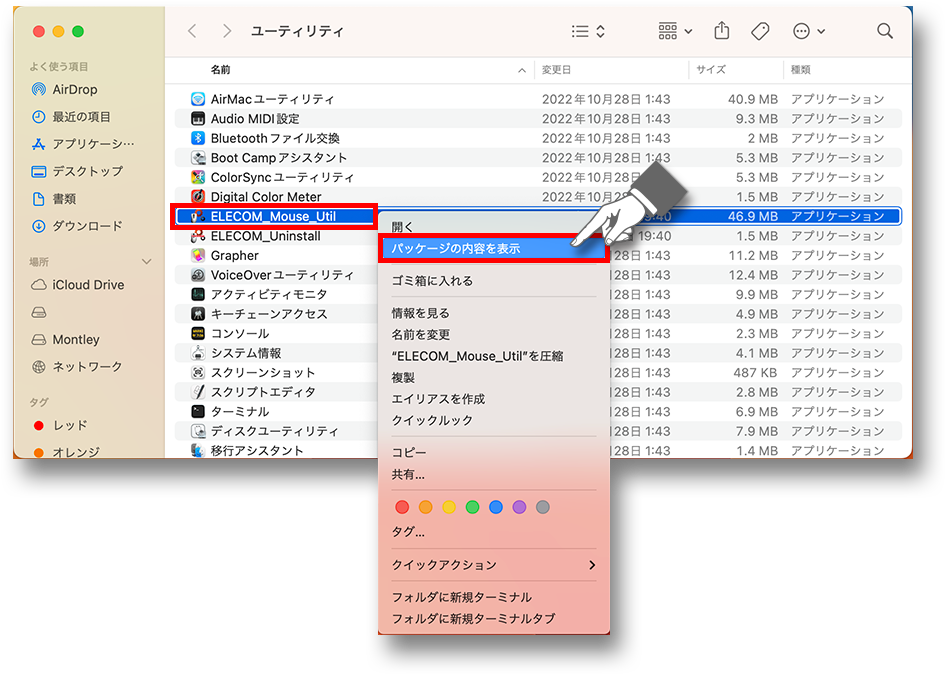The height and width of the screenshot is (676, 947).
Task: Select the Digital Color Meter app icon
Action: point(197,196)
